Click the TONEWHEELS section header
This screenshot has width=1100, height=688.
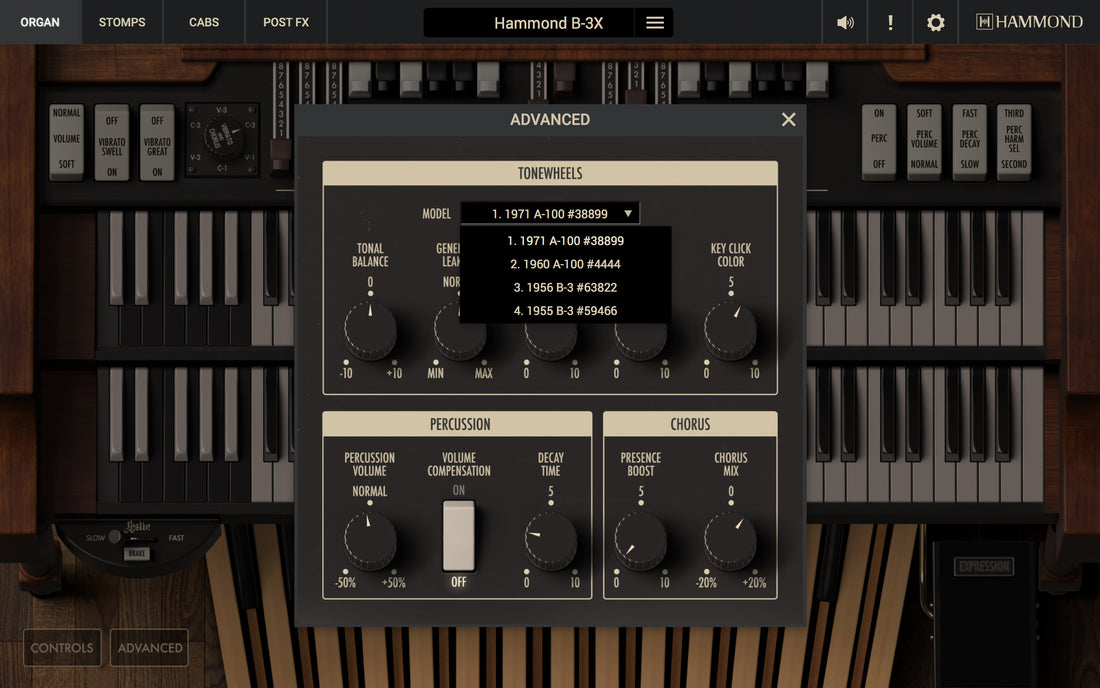click(x=550, y=173)
